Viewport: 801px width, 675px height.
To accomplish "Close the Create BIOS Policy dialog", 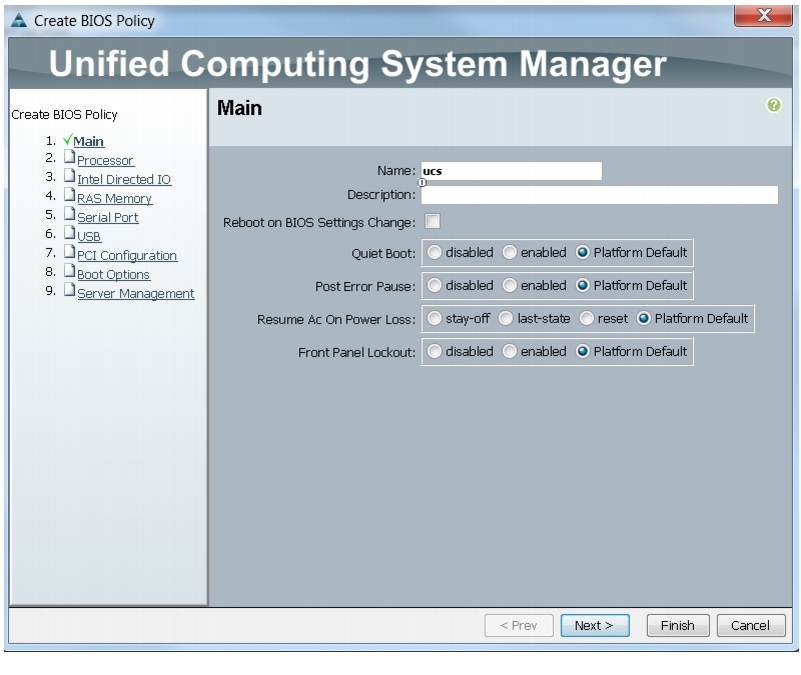I will click(763, 15).
